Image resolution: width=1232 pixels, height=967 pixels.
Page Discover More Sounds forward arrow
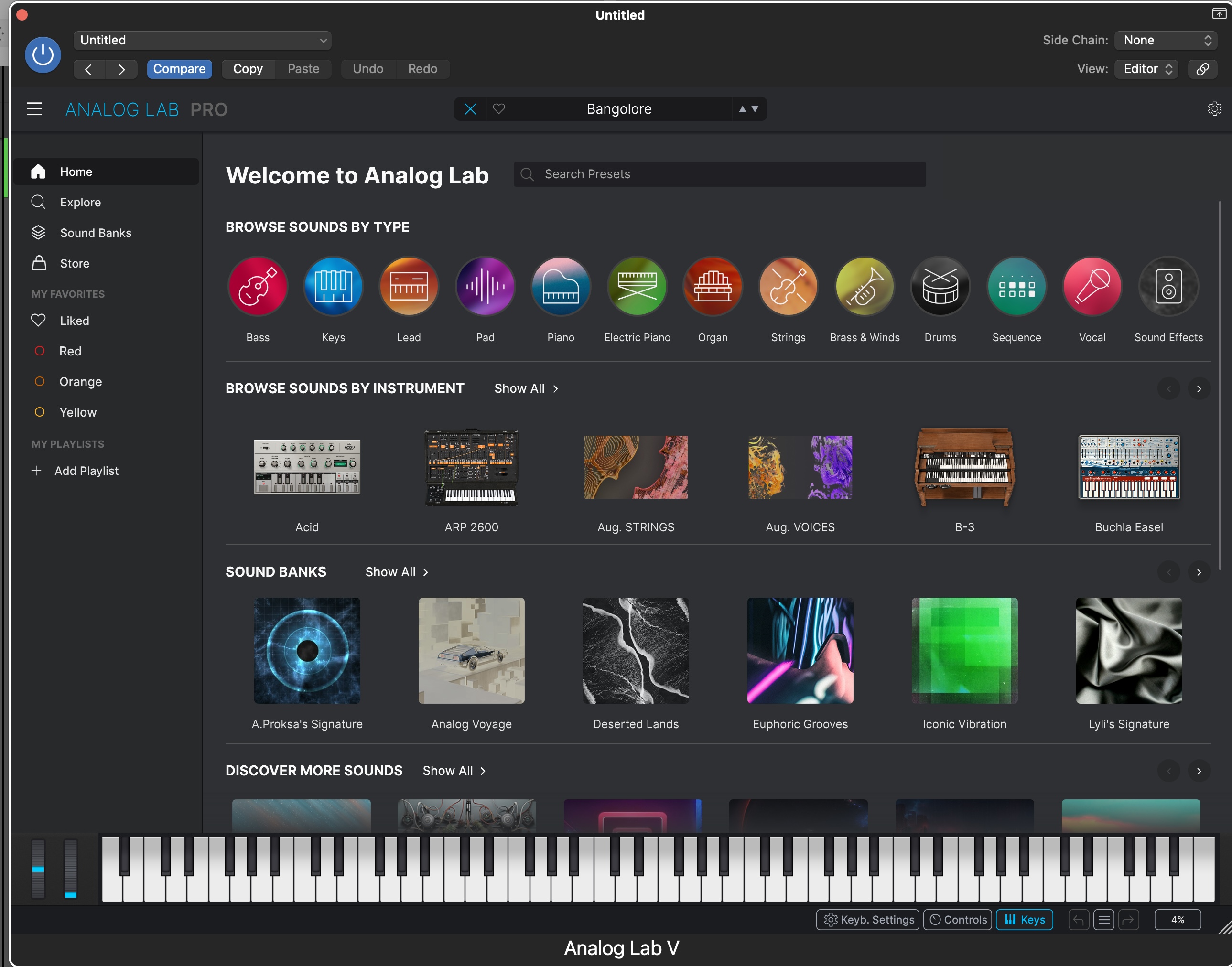pyautogui.click(x=1199, y=771)
